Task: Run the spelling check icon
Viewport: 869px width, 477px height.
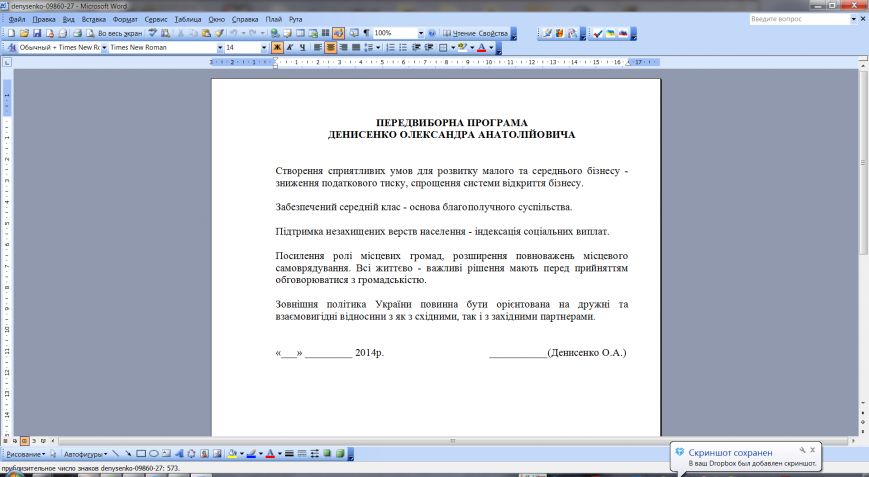Action: click(152, 33)
